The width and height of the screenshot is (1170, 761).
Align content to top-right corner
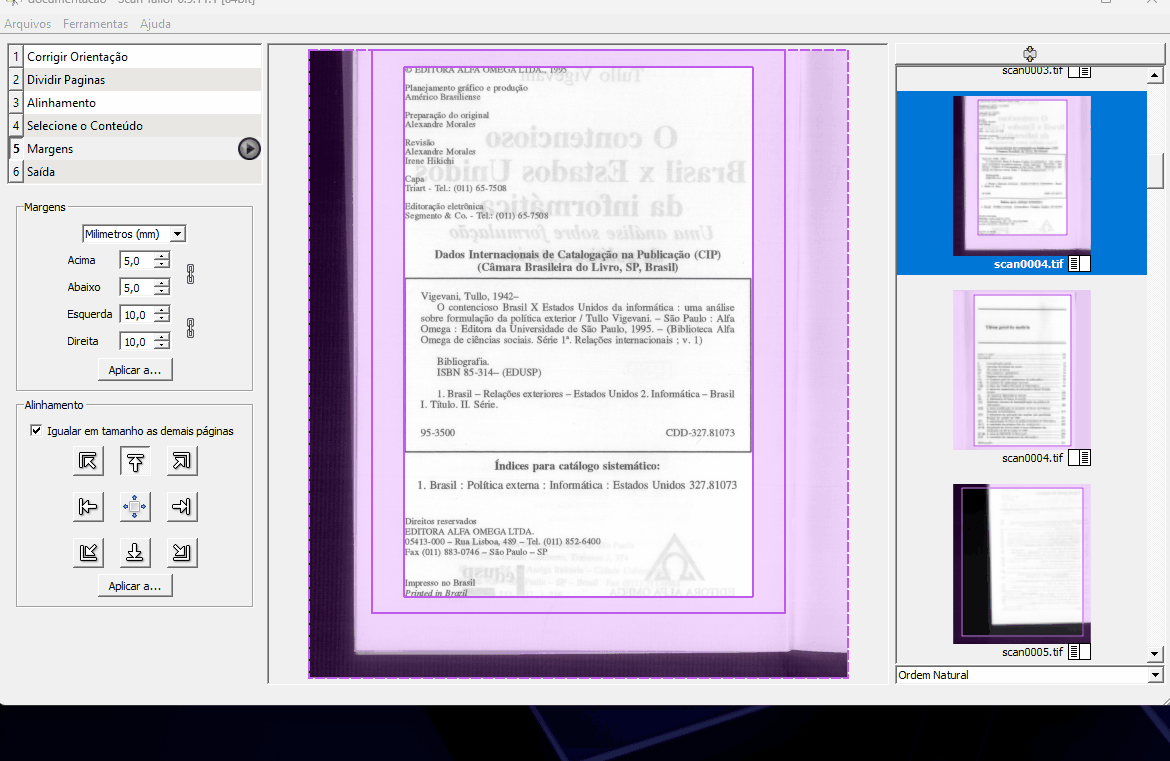pyautogui.click(x=182, y=461)
